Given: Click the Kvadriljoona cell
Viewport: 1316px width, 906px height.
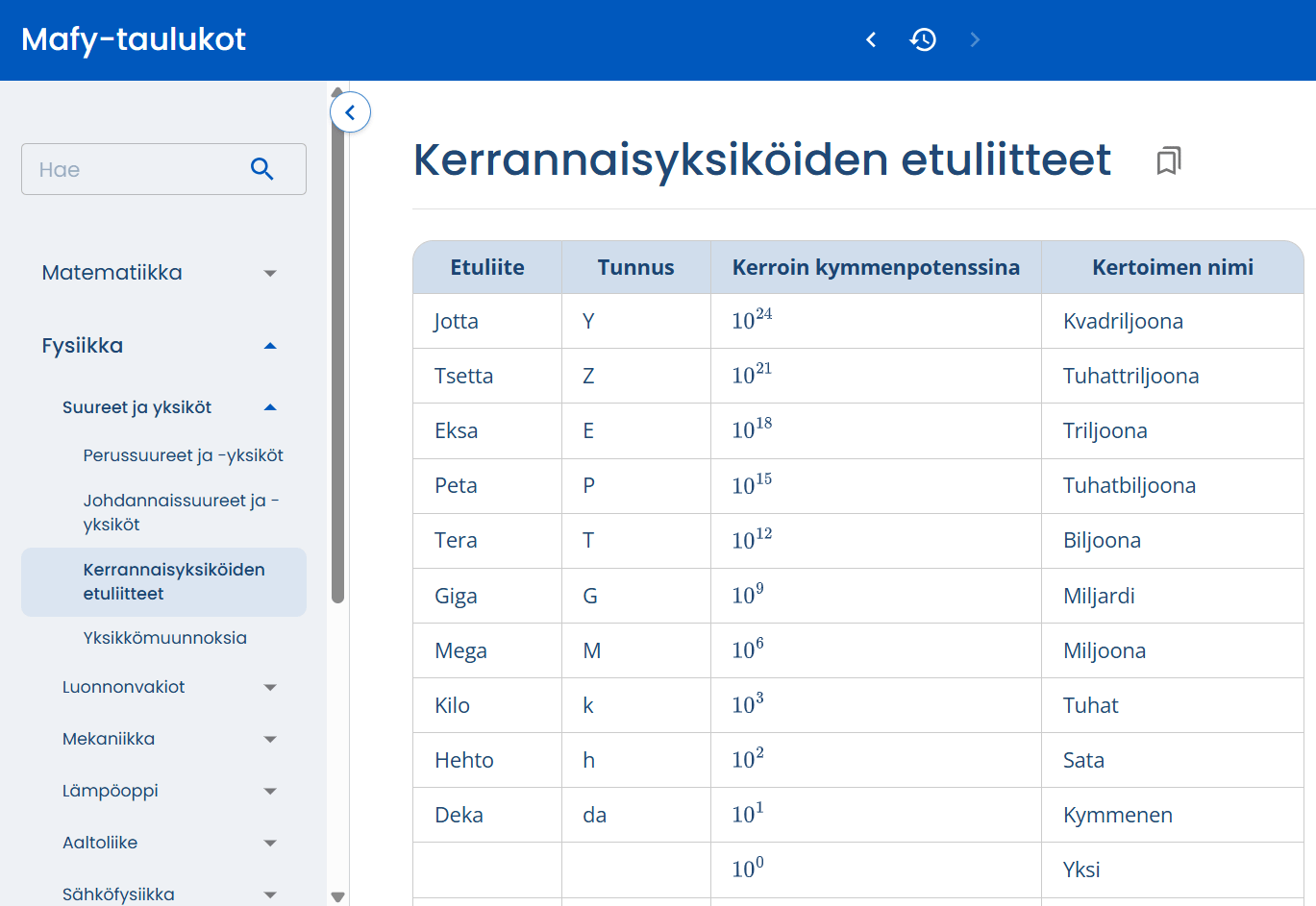Looking at the screenshot, I should (x=1173, y=321).
